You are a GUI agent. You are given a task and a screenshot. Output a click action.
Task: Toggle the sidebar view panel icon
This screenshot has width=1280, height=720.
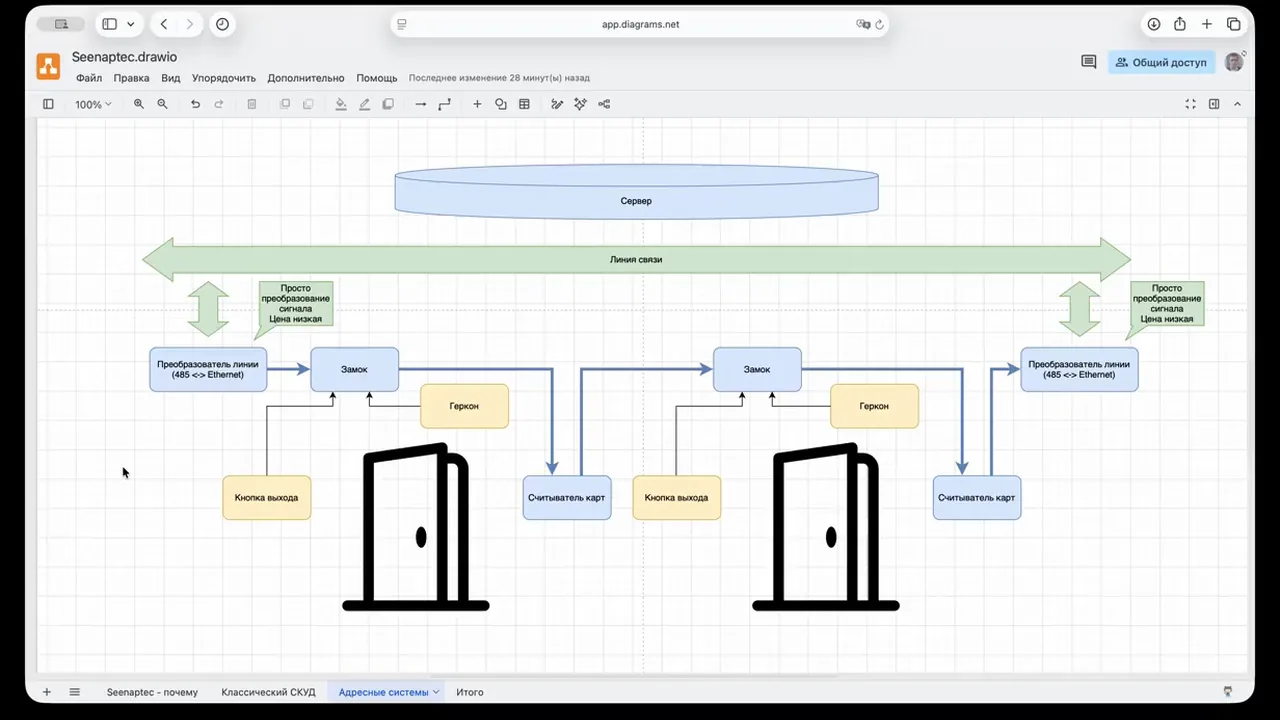pyautogui.click(x=48, y=104)
